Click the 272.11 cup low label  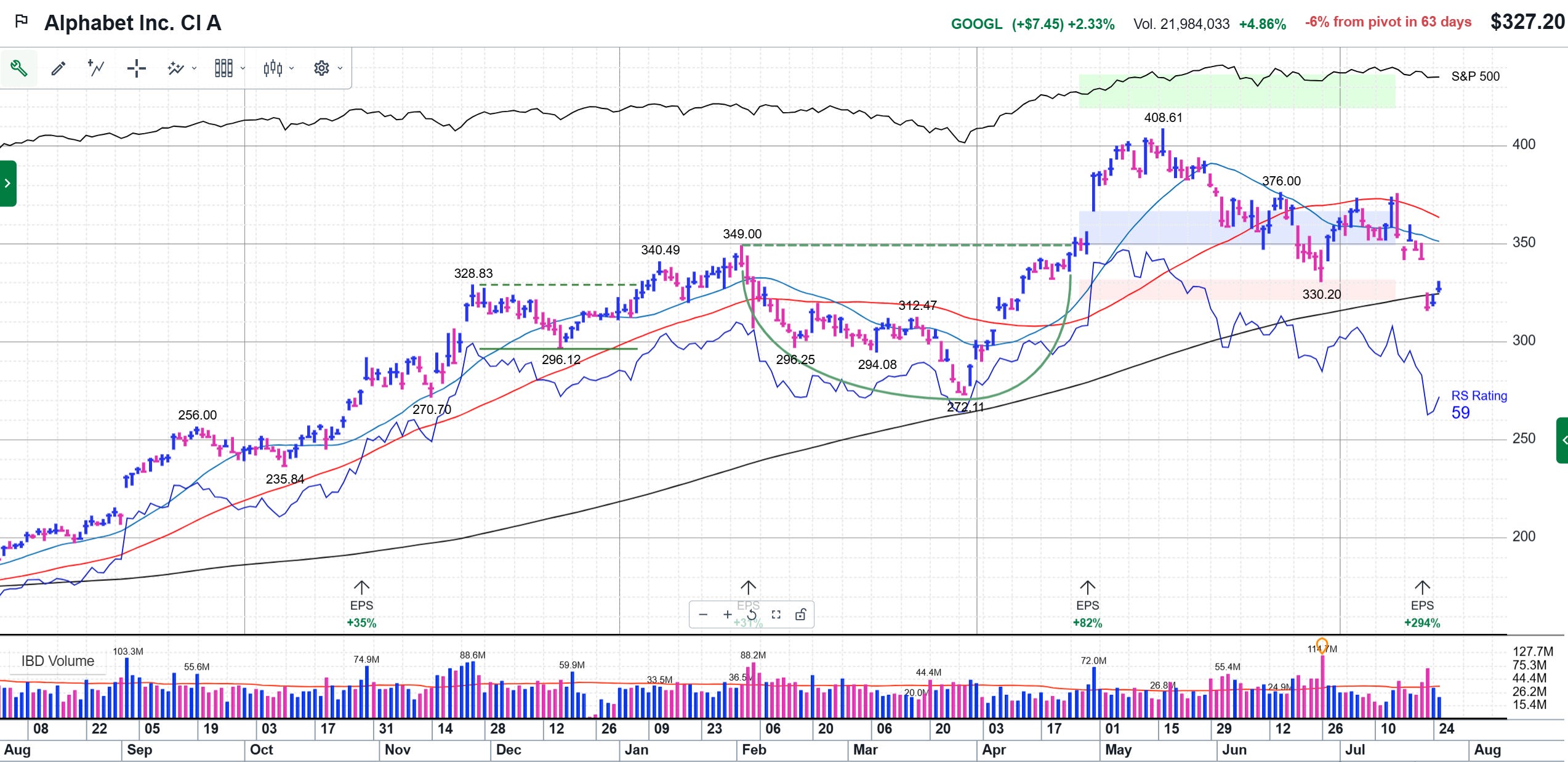(965, 407)
